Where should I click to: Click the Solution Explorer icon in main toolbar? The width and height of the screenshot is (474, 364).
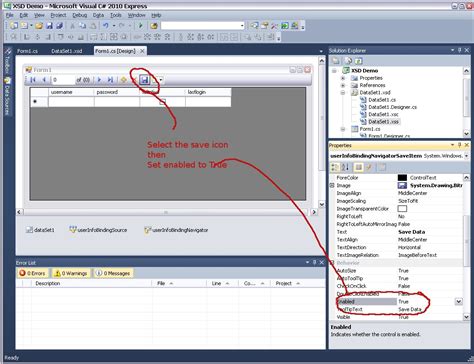[x=254, y=26]
